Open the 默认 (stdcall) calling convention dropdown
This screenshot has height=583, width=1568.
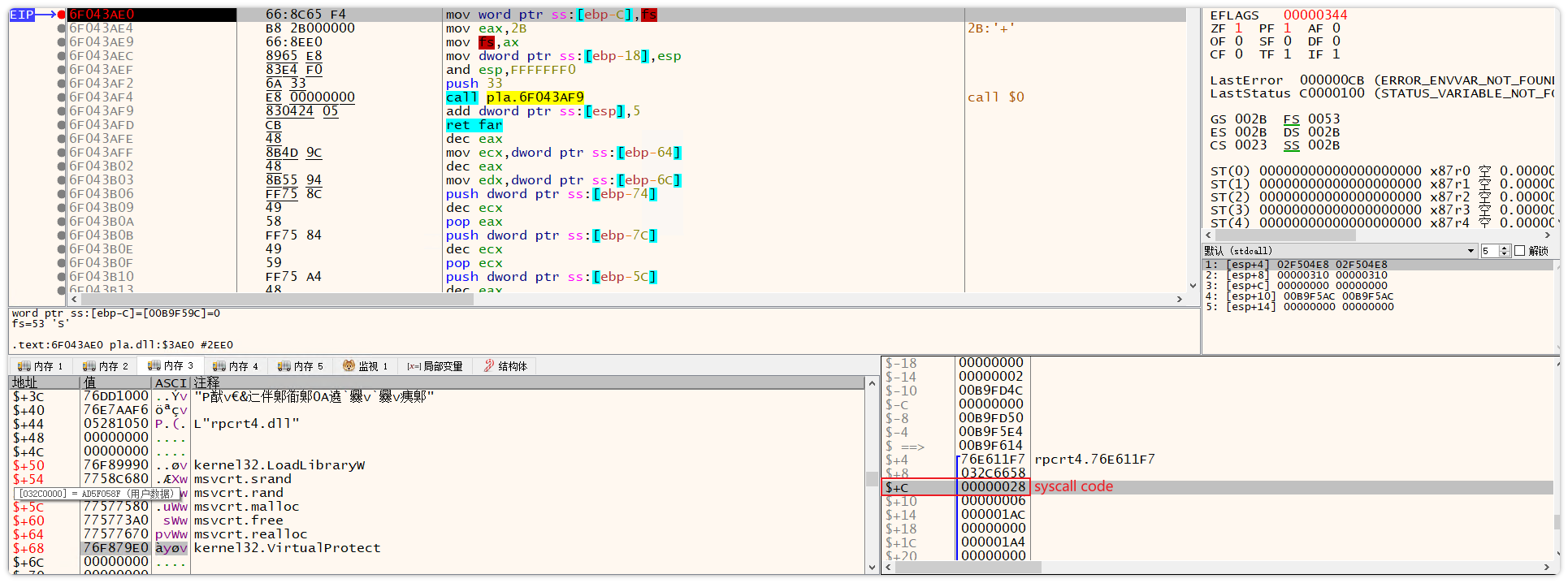pyautogui.click(x=1471, y=251)
